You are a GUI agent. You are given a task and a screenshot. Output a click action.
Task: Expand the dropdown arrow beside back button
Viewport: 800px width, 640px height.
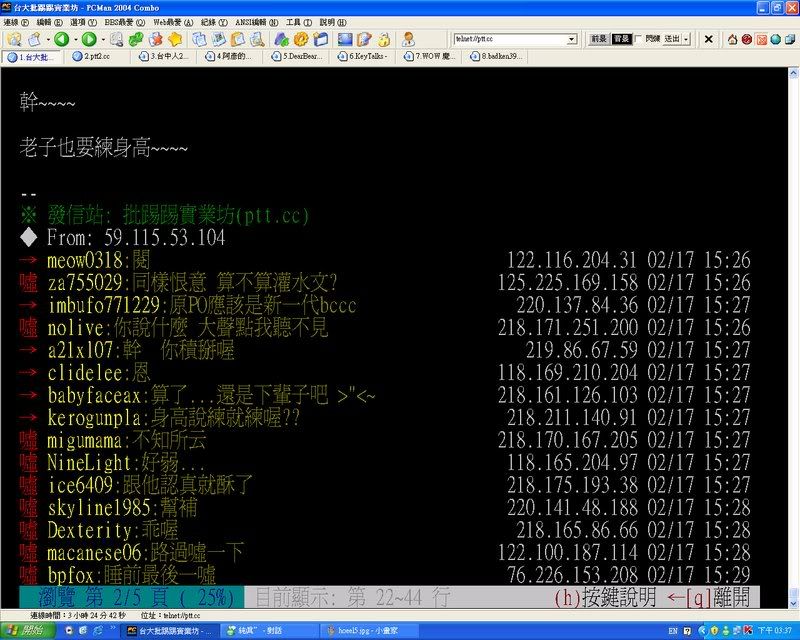click(x=73, y=39)
